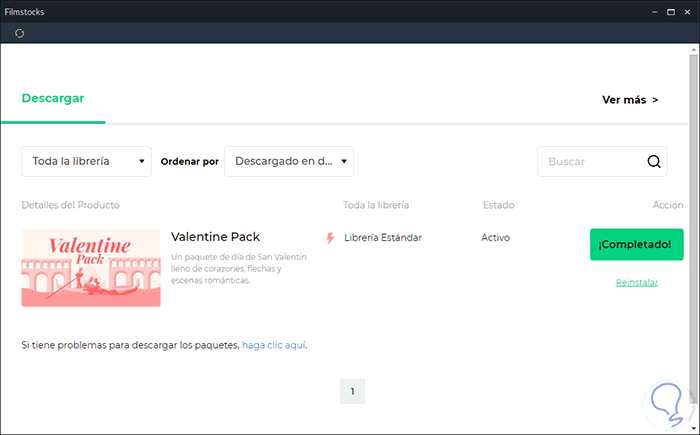Click the Reinstalar link
Screen dimensions: 700x435
[x=637, y=282]
